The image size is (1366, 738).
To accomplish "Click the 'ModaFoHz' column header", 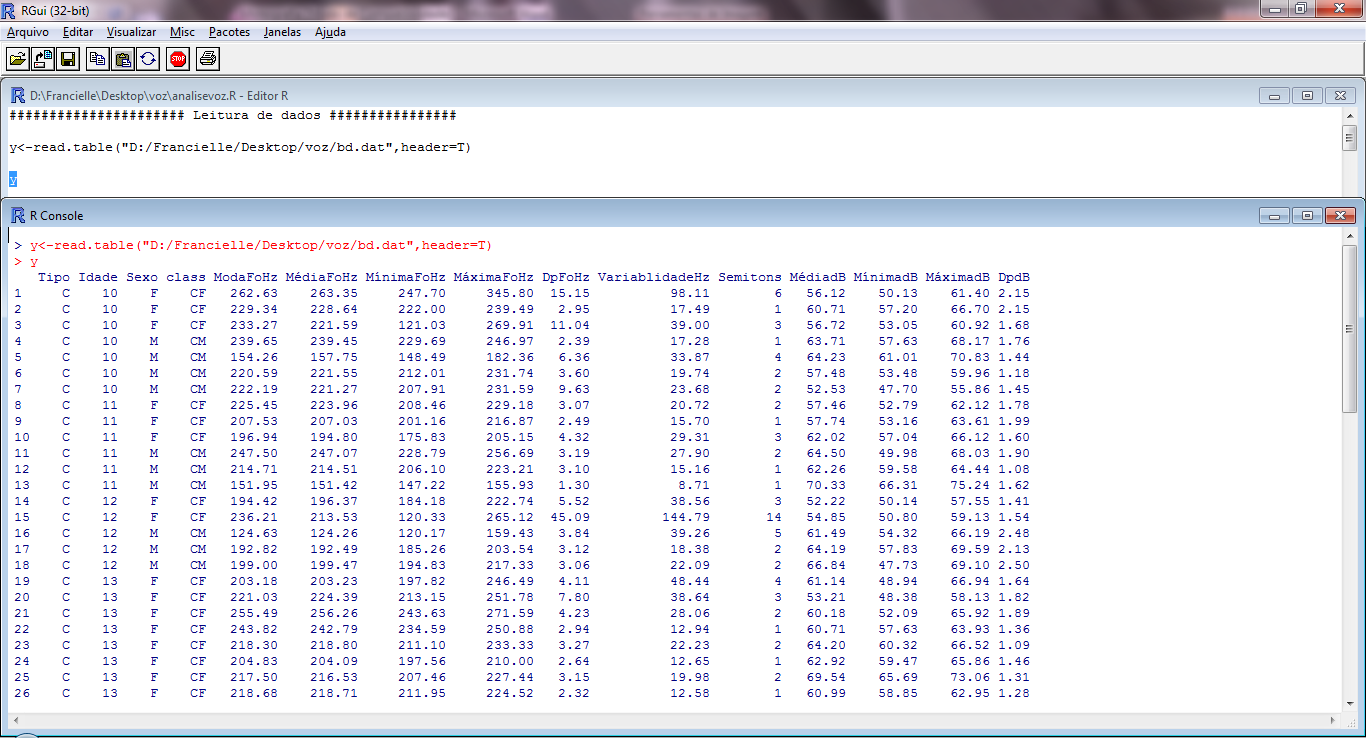I will (246, 277).
